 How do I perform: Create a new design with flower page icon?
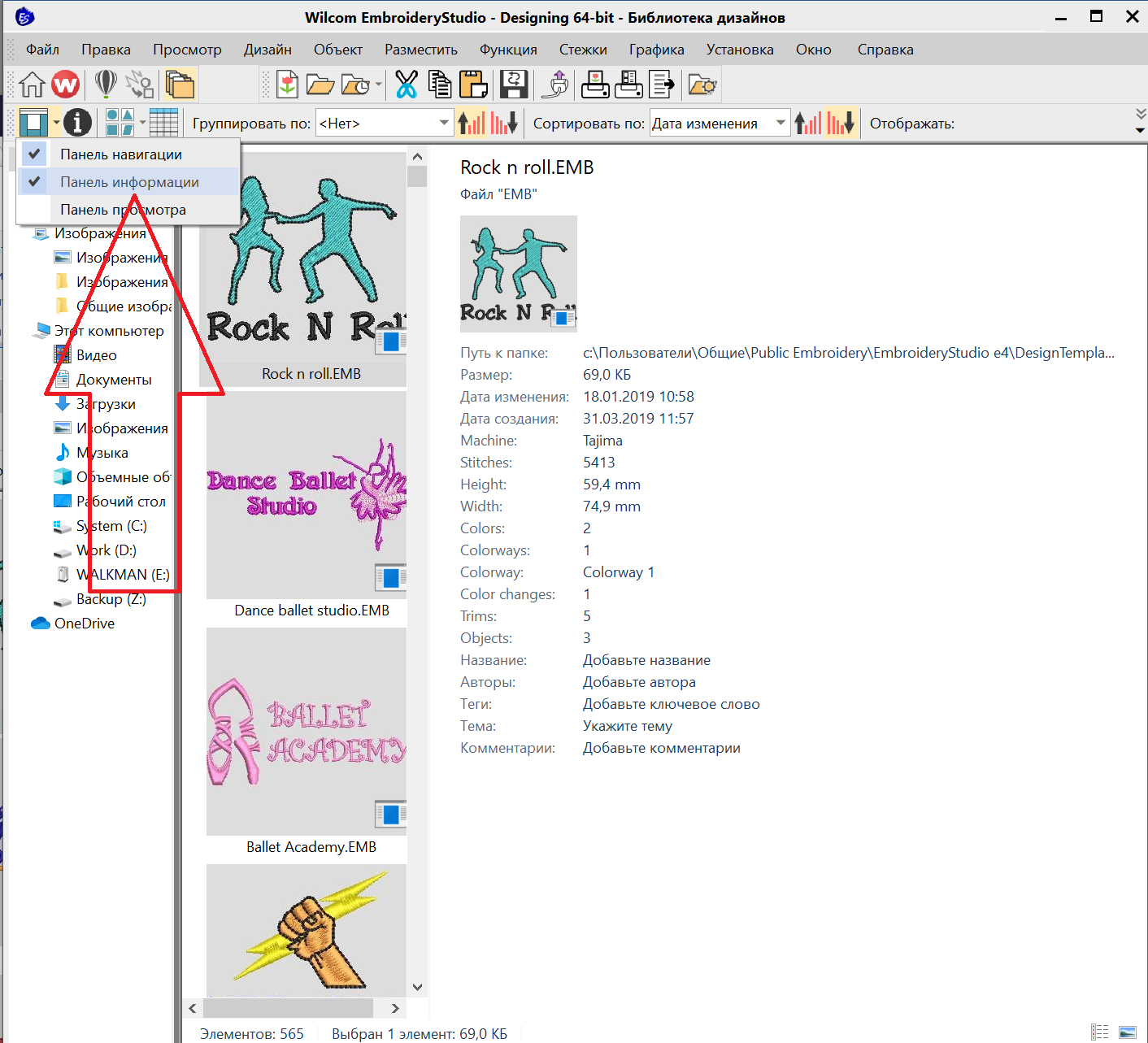tap(287, 85)
